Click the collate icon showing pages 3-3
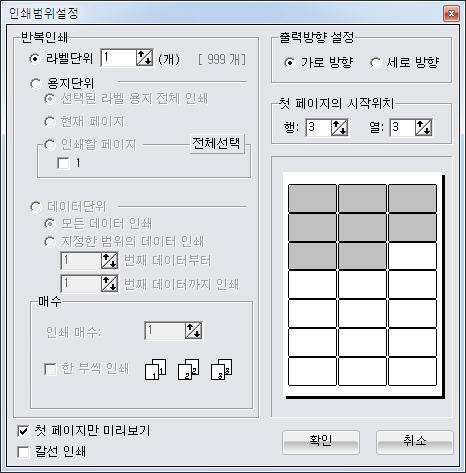 click(222, 369)
